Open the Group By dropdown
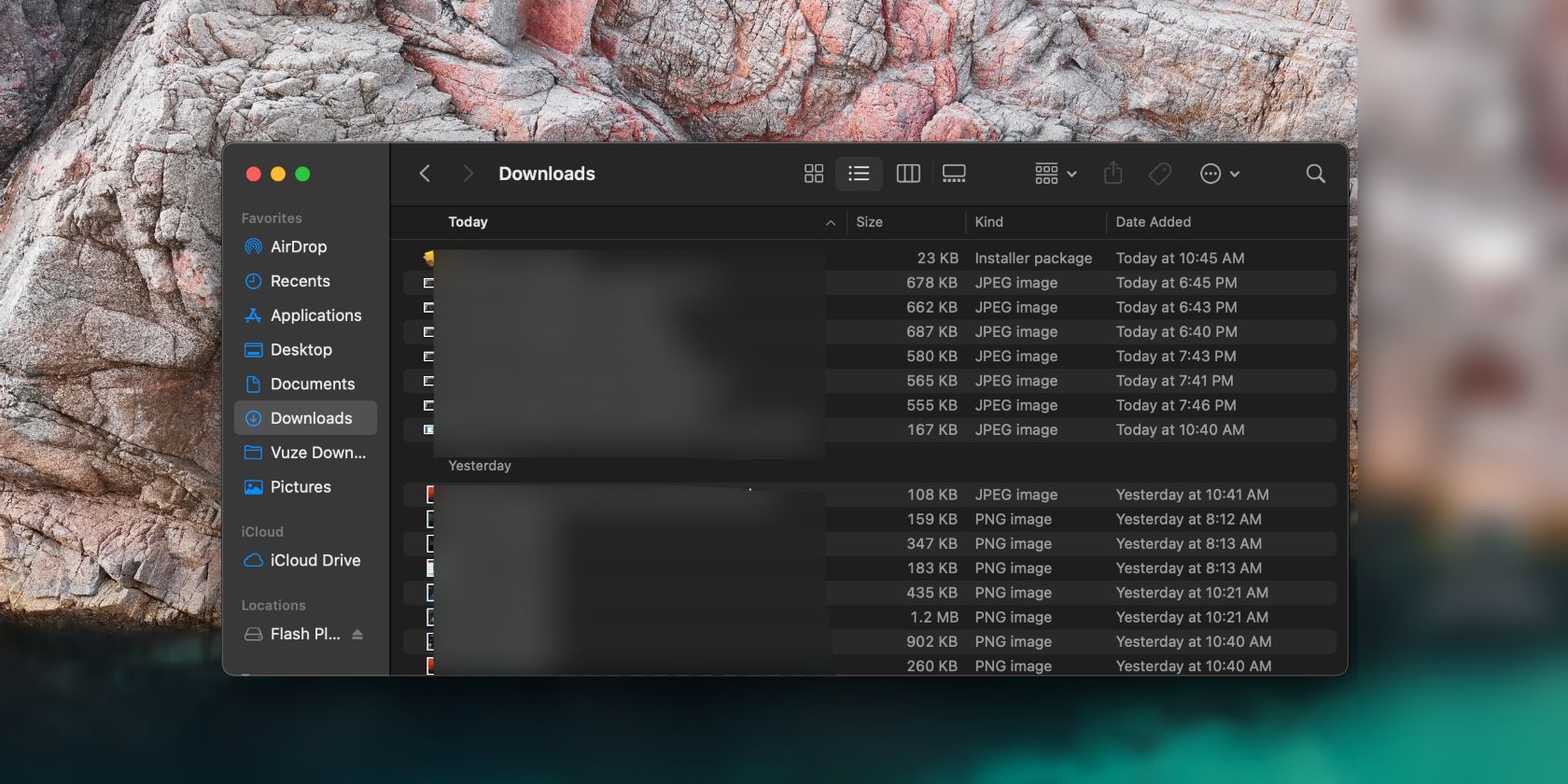The image size is (1568, 784). click(1056, 174)
